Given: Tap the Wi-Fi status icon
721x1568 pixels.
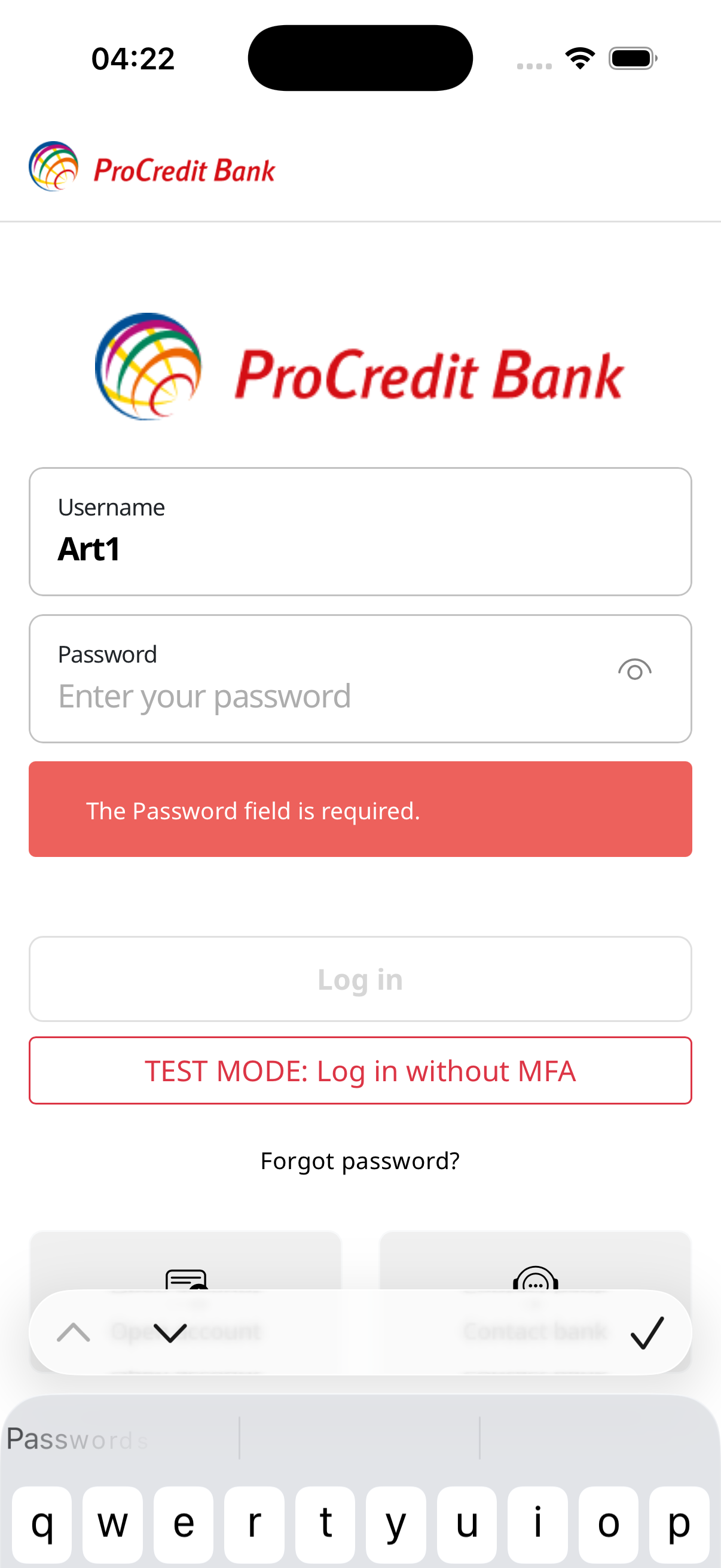Looking at the screenshot, I should click(580, 59).
